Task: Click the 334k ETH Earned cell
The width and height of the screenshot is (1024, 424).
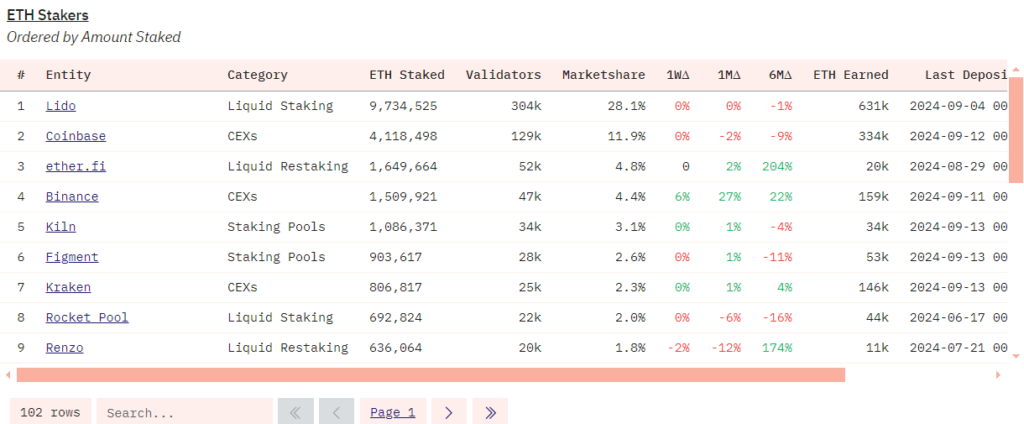Action: (x=873, y=136)
